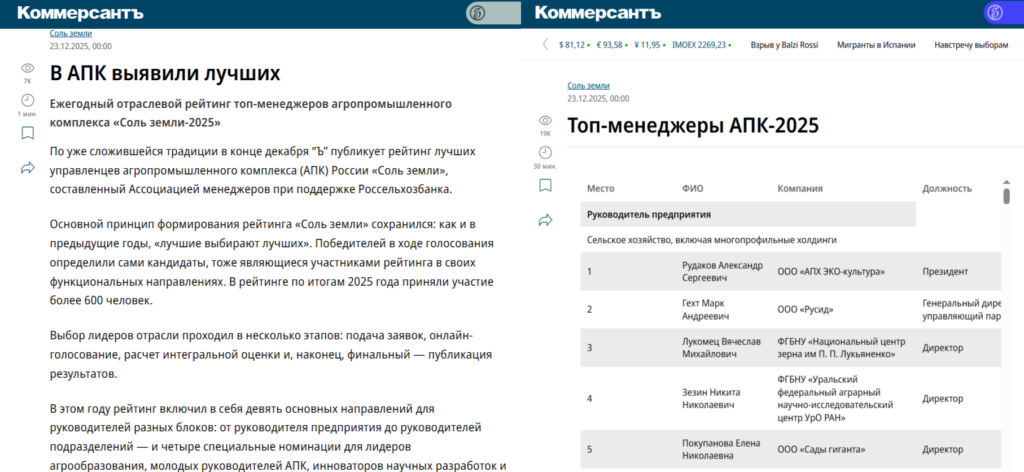Image resolution: width=1024 pixels, height=472 pixels.
Task: Click the subtitle about the «Соль земли-2025» rating
Action: [x=251, y=113]
